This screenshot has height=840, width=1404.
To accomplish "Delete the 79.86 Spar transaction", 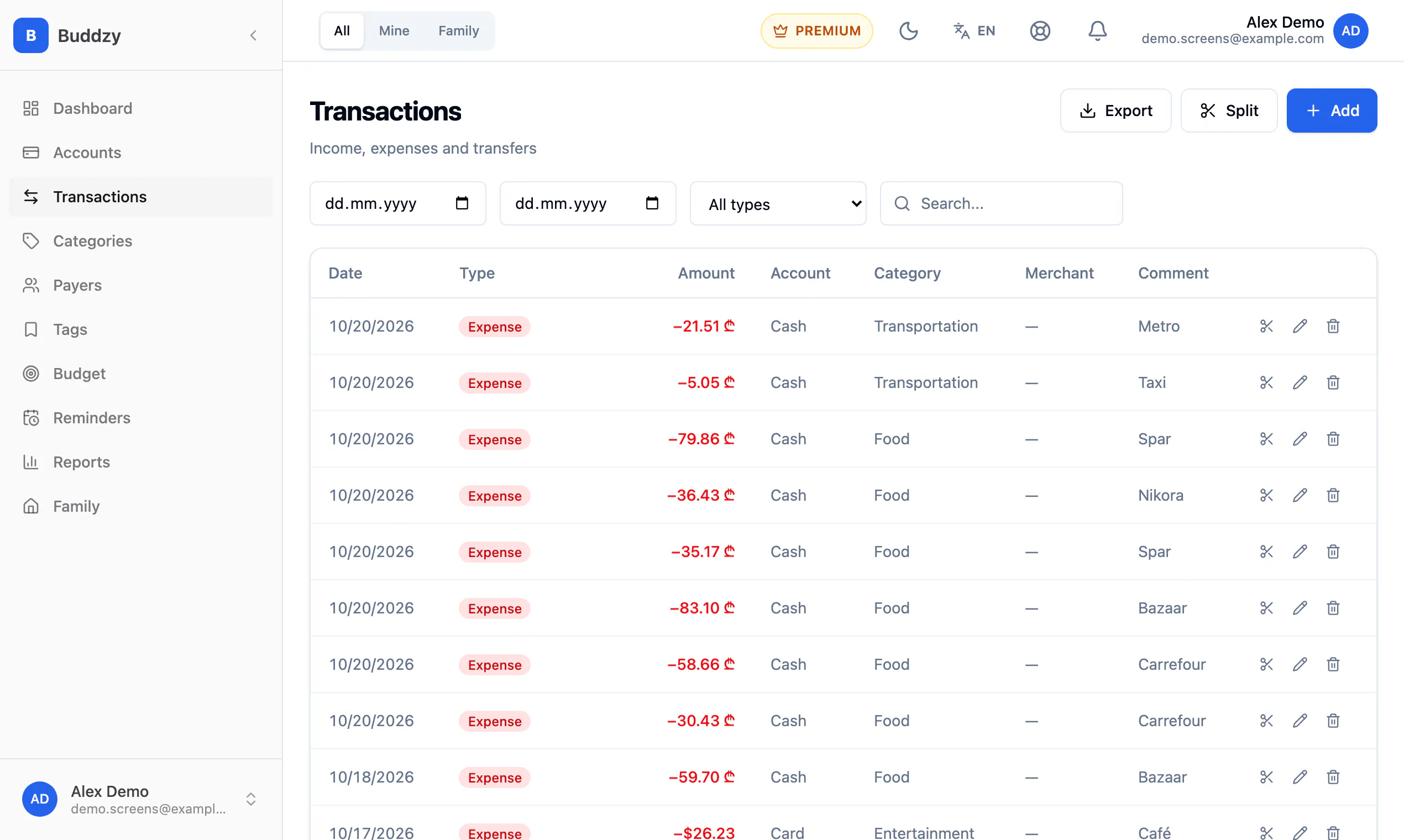I will coord(1333,439).
